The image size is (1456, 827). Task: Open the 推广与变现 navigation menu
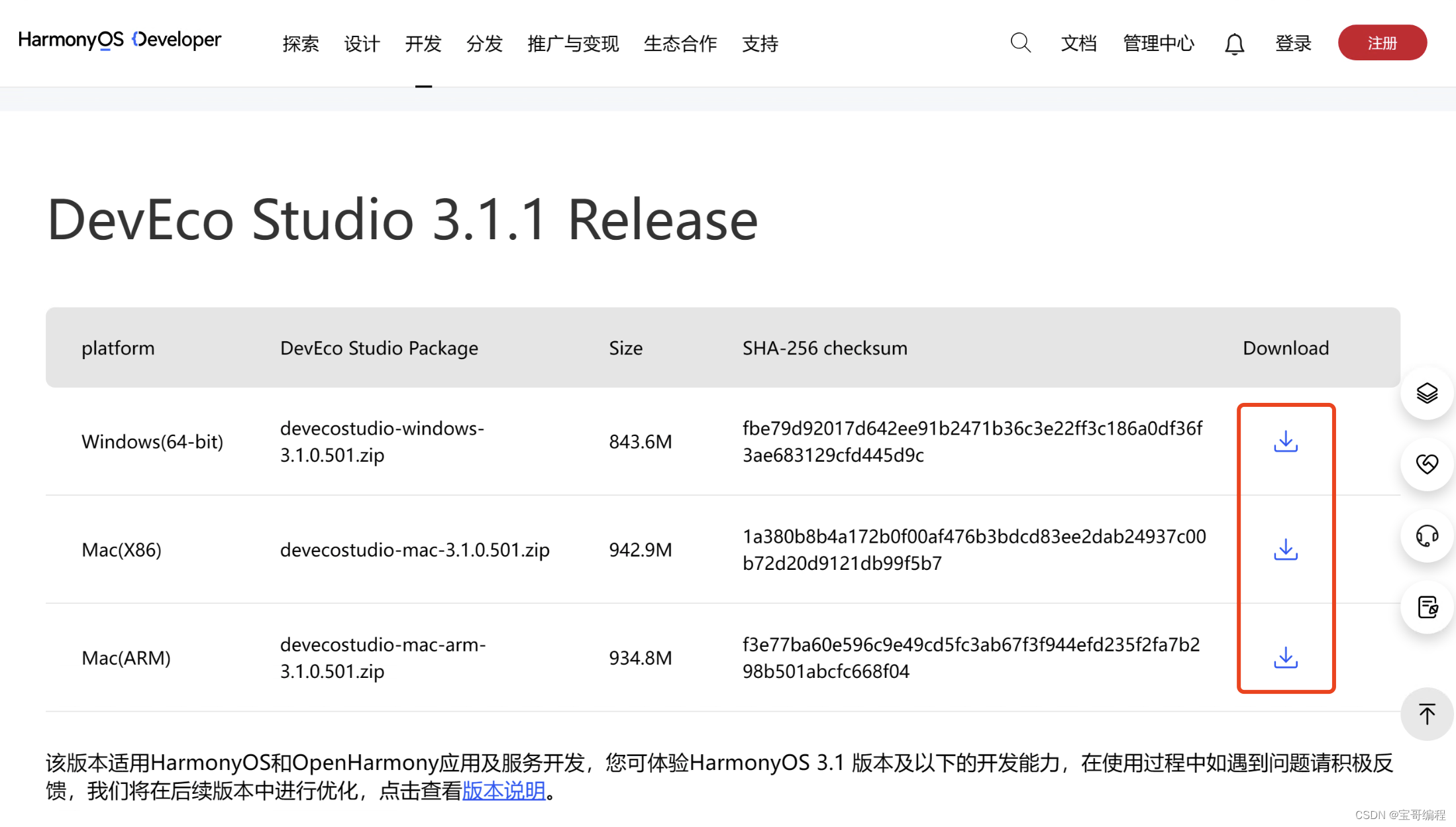pos(572,44)
